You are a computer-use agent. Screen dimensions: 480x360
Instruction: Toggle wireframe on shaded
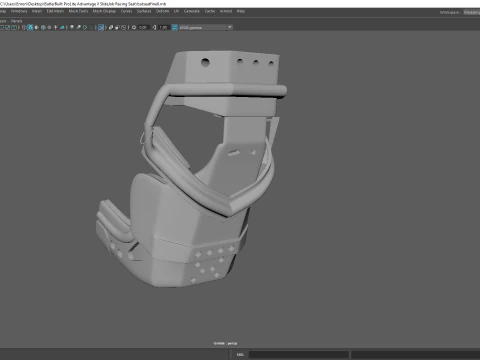(x=43, y=27)
